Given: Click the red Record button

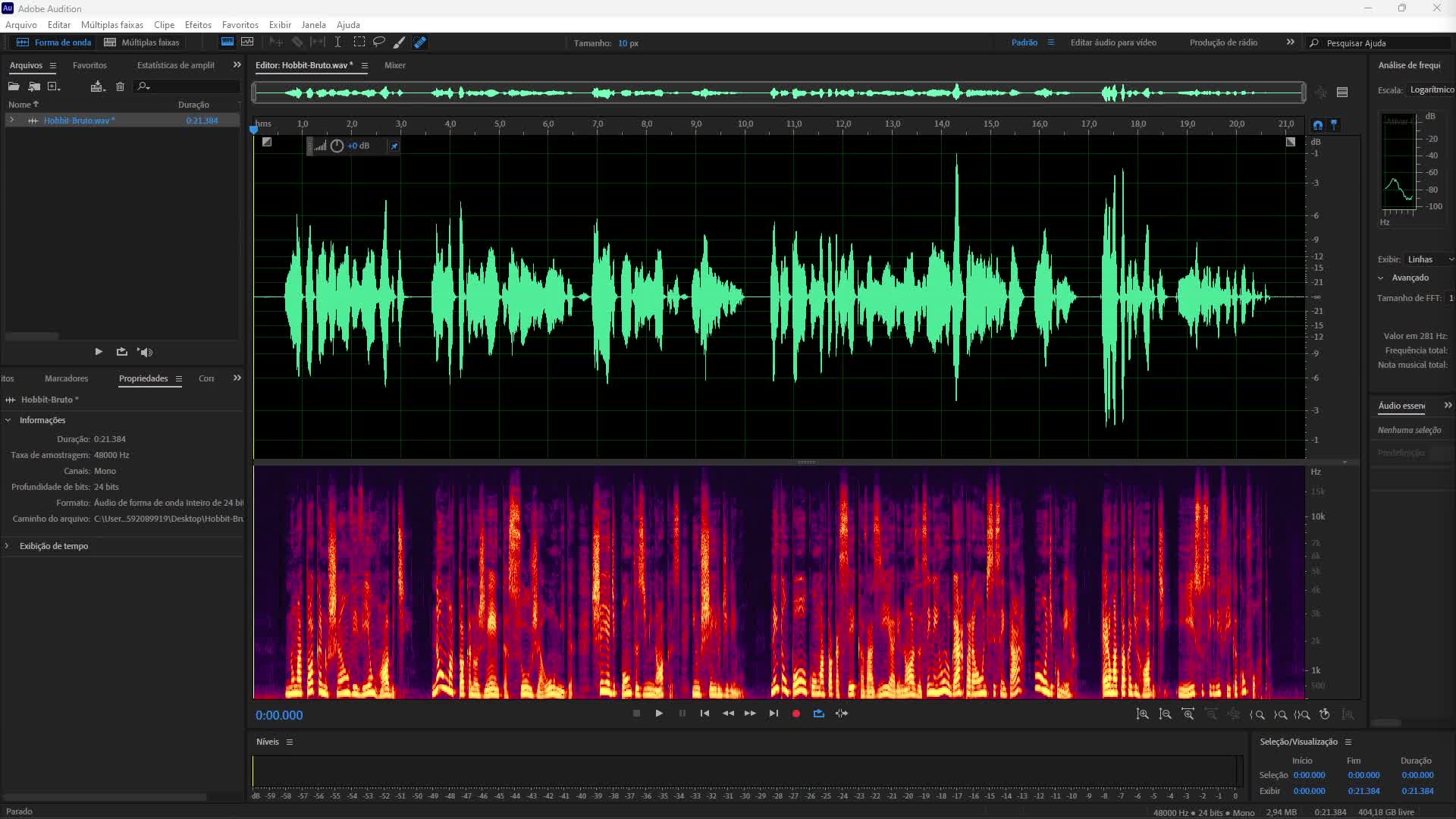Looking at the screenshot, I should (796, 714).
